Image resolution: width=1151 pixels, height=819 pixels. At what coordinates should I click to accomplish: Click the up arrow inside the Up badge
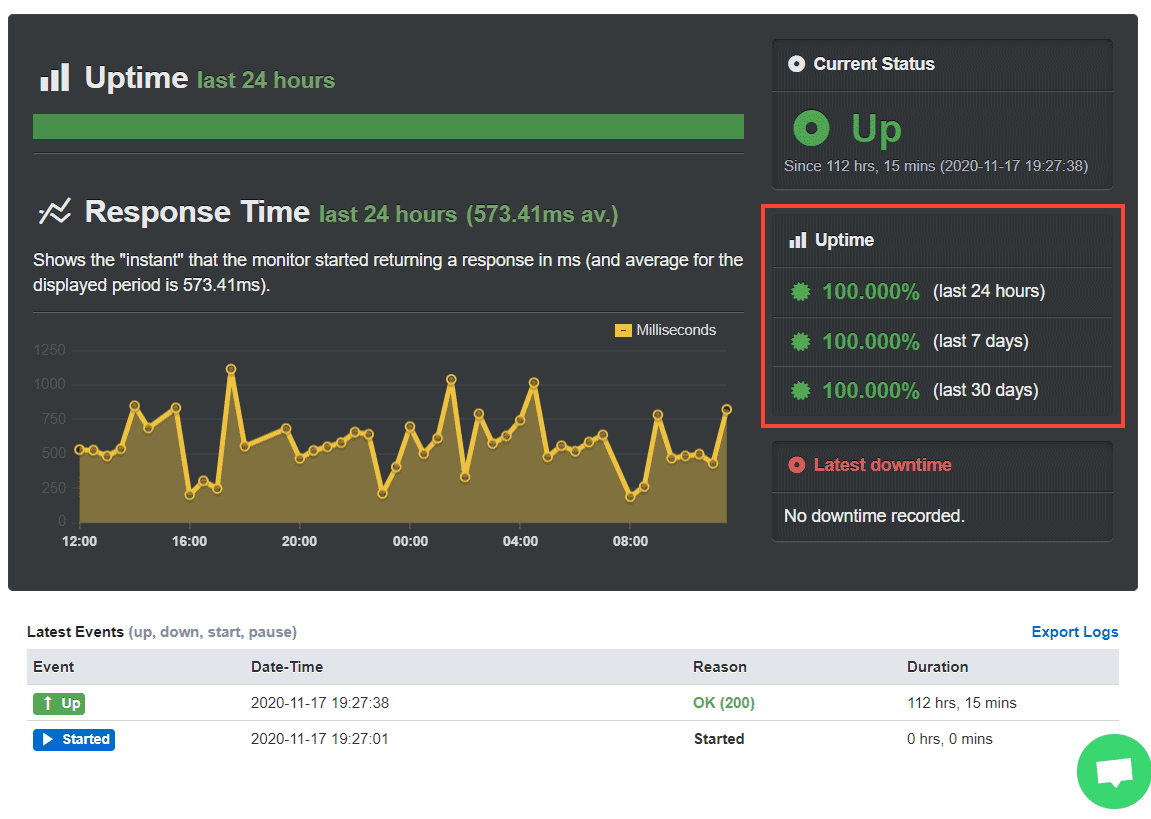point(48,703)
